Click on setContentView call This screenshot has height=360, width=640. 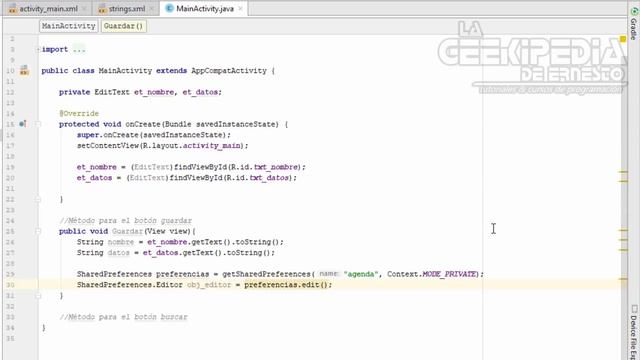162,145
